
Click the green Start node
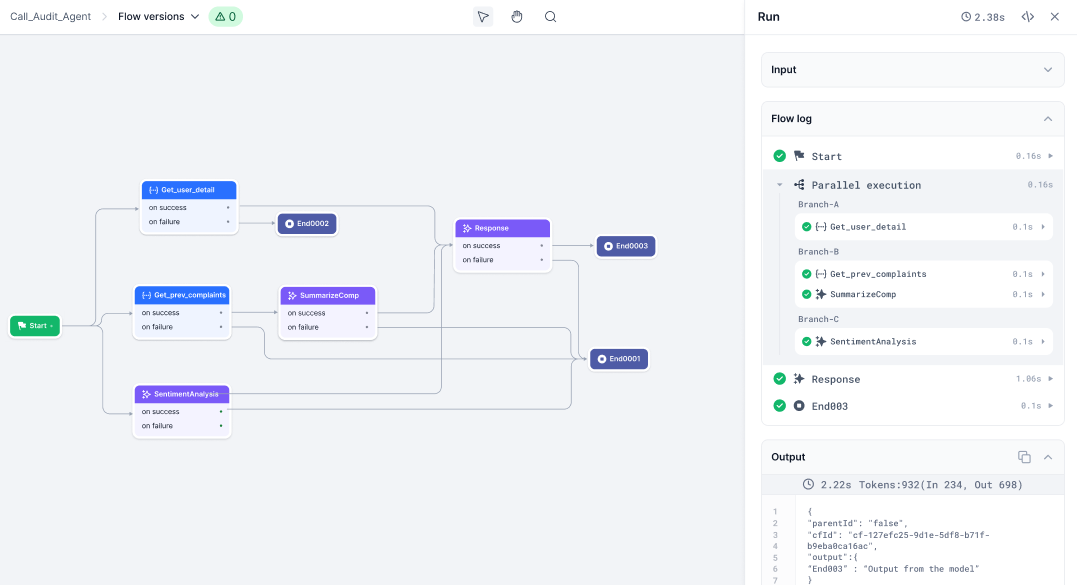[35, 326]
